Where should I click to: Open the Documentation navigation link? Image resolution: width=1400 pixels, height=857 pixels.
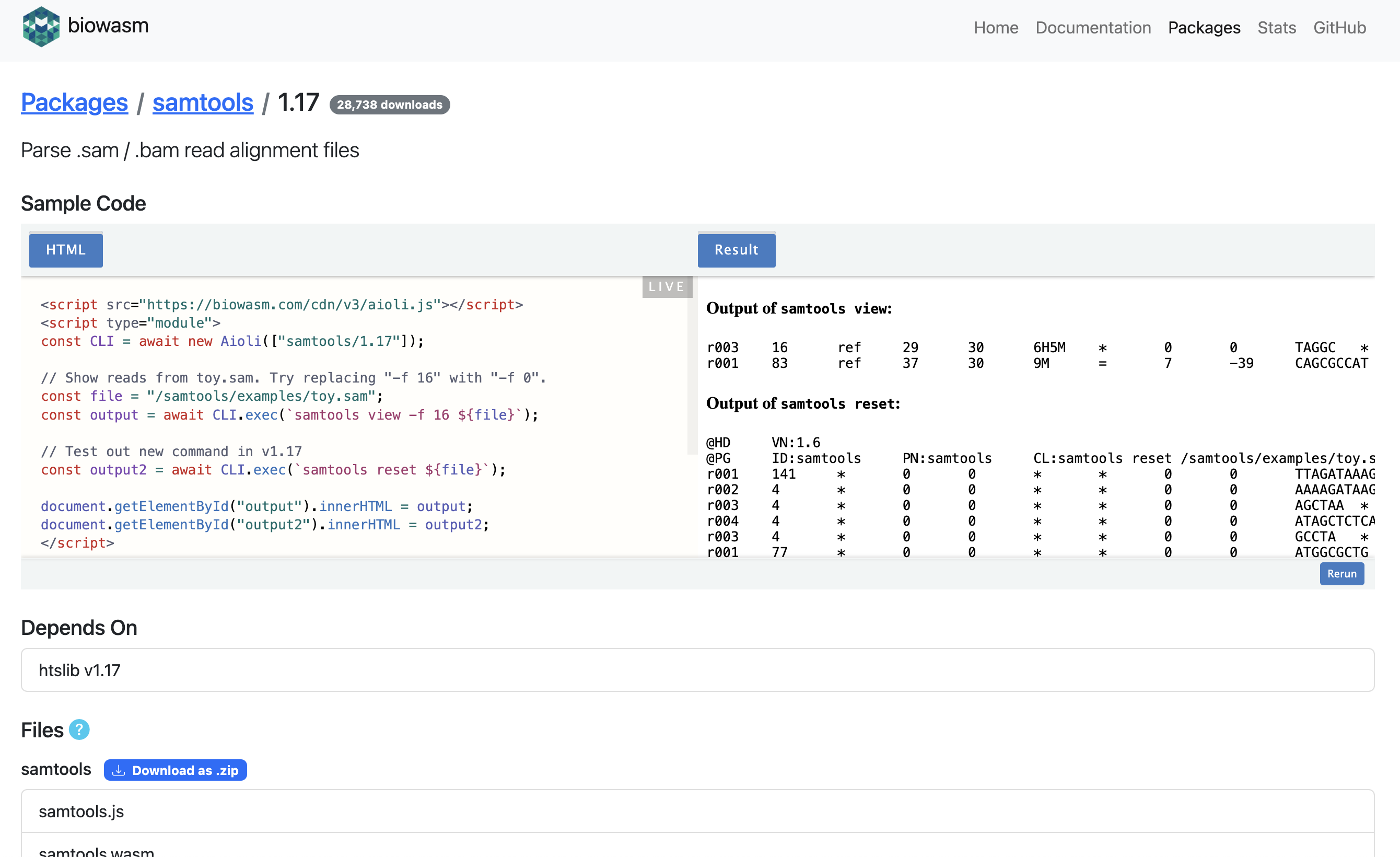[x=1093, y=27]
